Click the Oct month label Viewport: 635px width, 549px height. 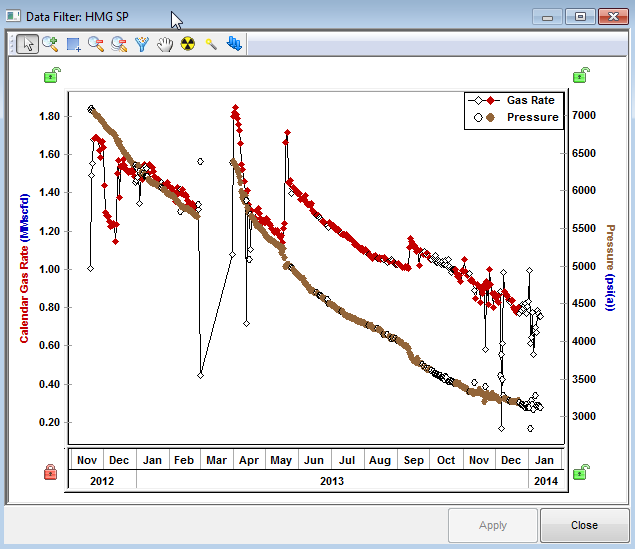pyautogui.click(x=446, y=460)
